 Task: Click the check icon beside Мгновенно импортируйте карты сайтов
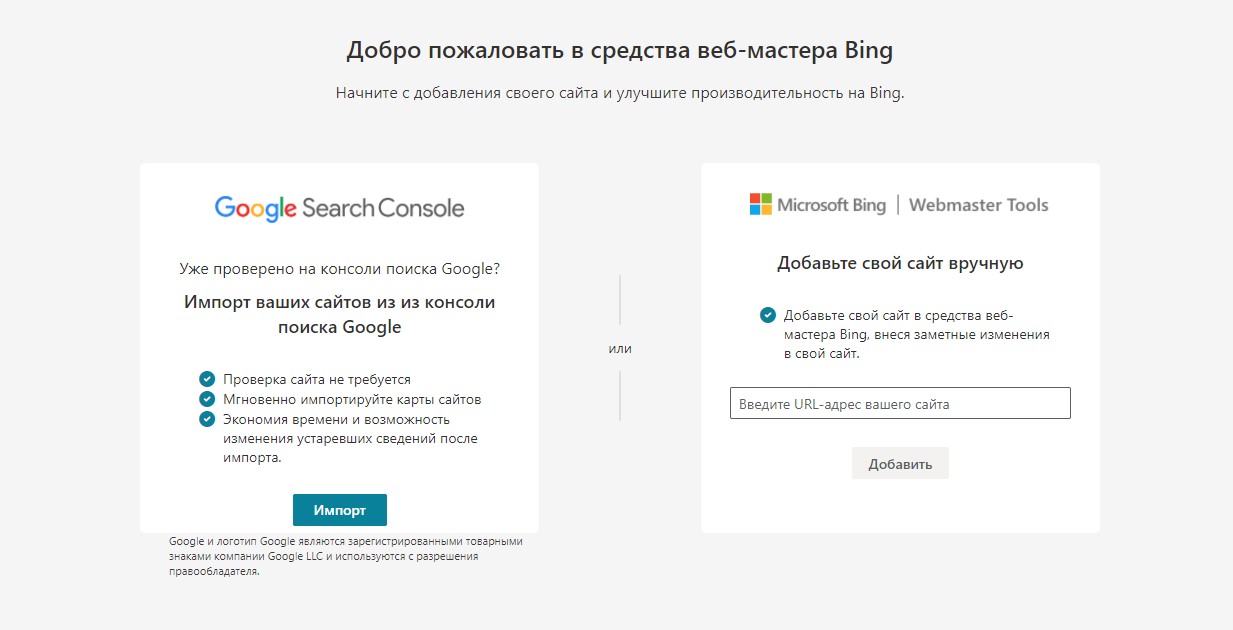[x=207, y=398]
